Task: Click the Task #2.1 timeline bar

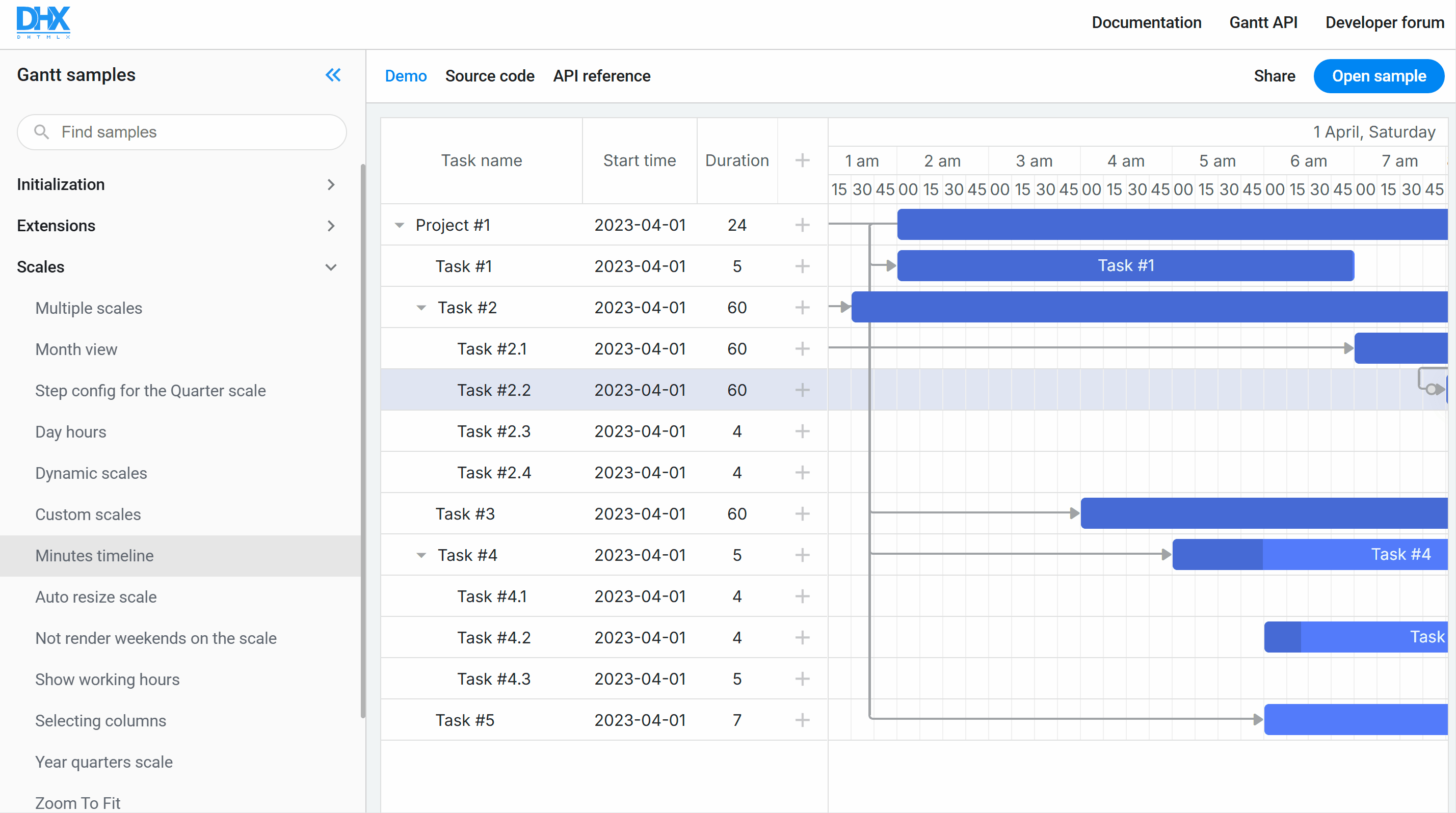Action: (x=1401, y=348)
